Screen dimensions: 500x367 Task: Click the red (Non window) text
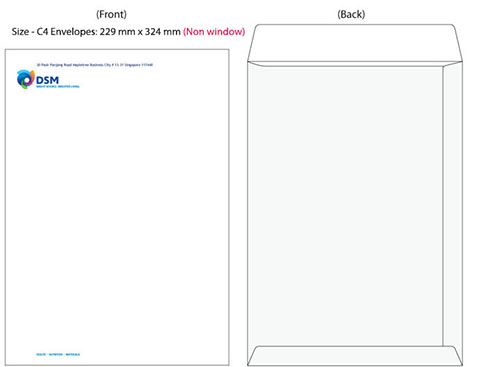214,32
